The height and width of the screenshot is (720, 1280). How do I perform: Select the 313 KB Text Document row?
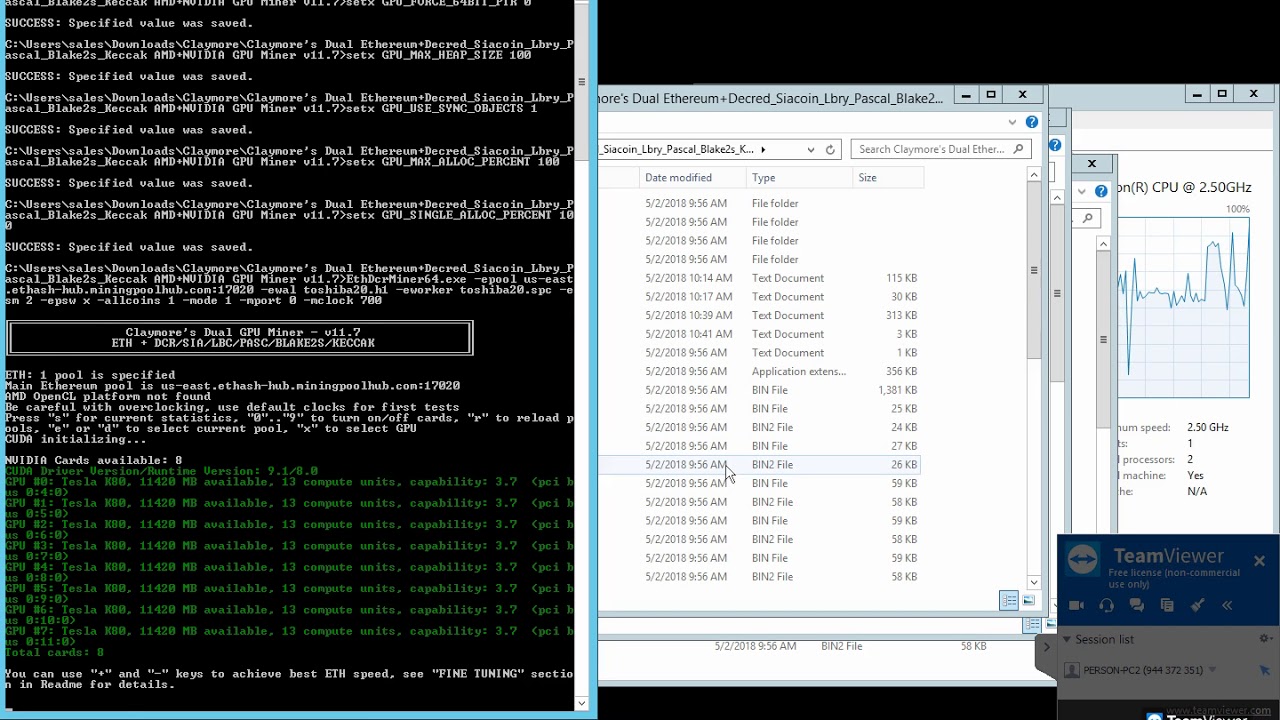760,316
